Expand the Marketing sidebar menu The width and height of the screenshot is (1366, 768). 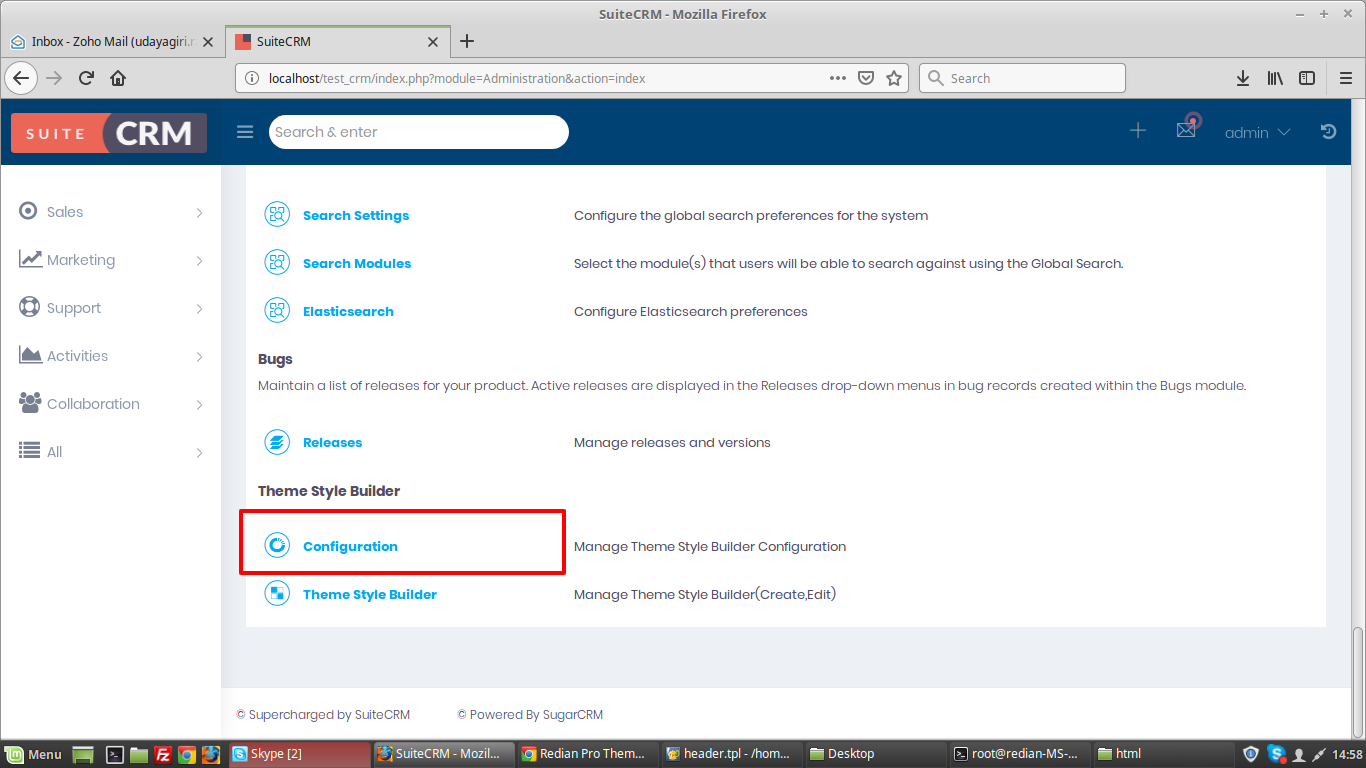(111, 260)
